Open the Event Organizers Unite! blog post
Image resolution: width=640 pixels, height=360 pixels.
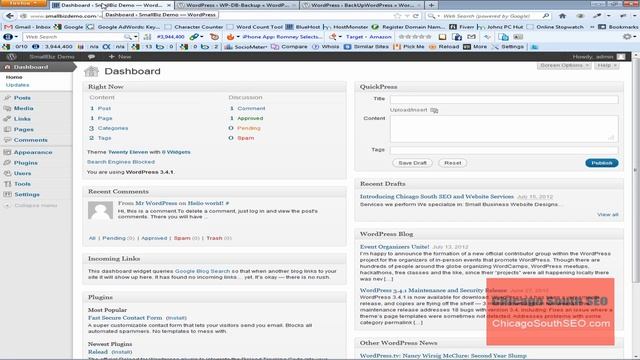(394, 247)
